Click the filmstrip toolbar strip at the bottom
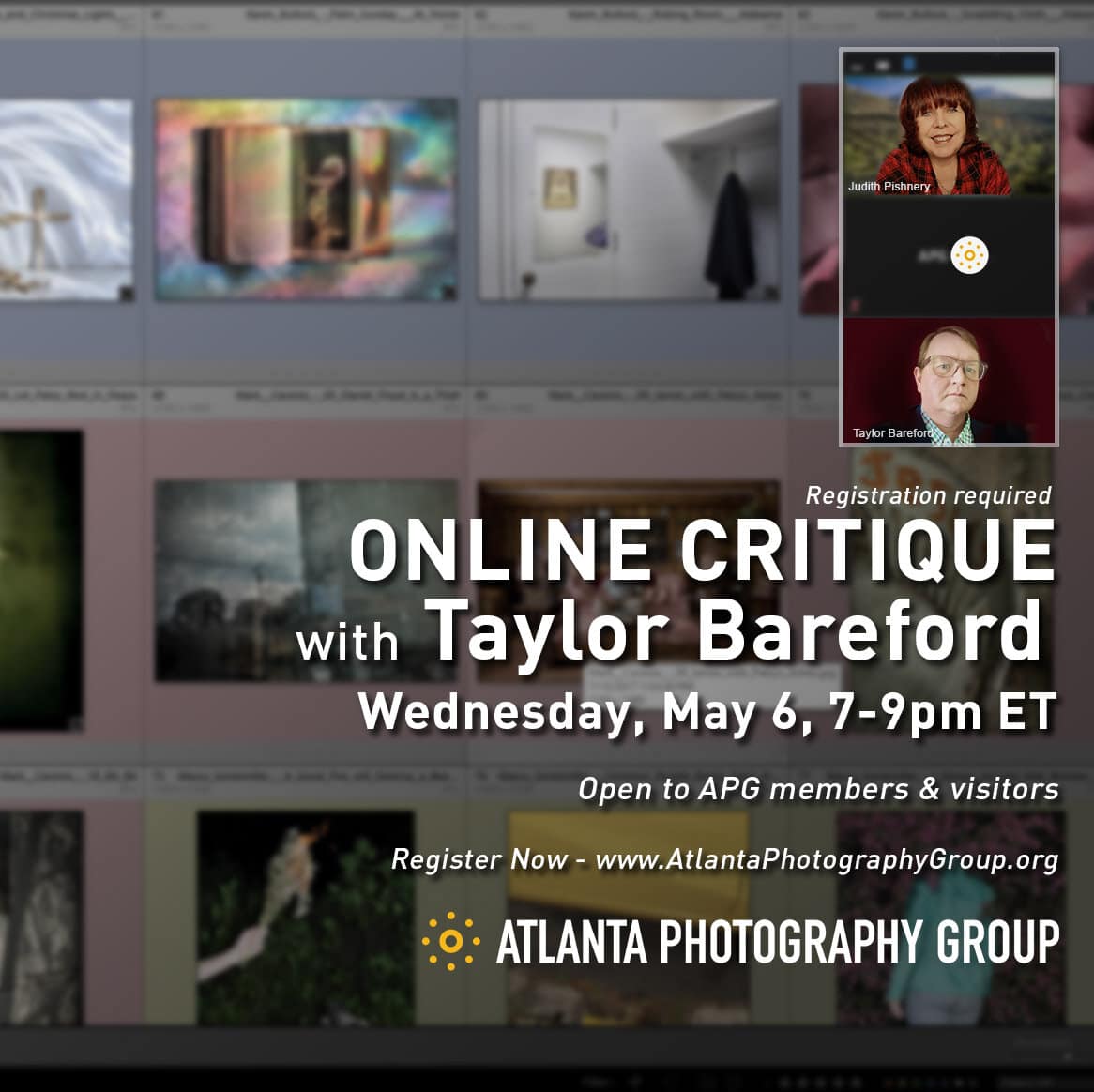Viewport: 1094px width, 1092px height. click(x=547, y=1079)
